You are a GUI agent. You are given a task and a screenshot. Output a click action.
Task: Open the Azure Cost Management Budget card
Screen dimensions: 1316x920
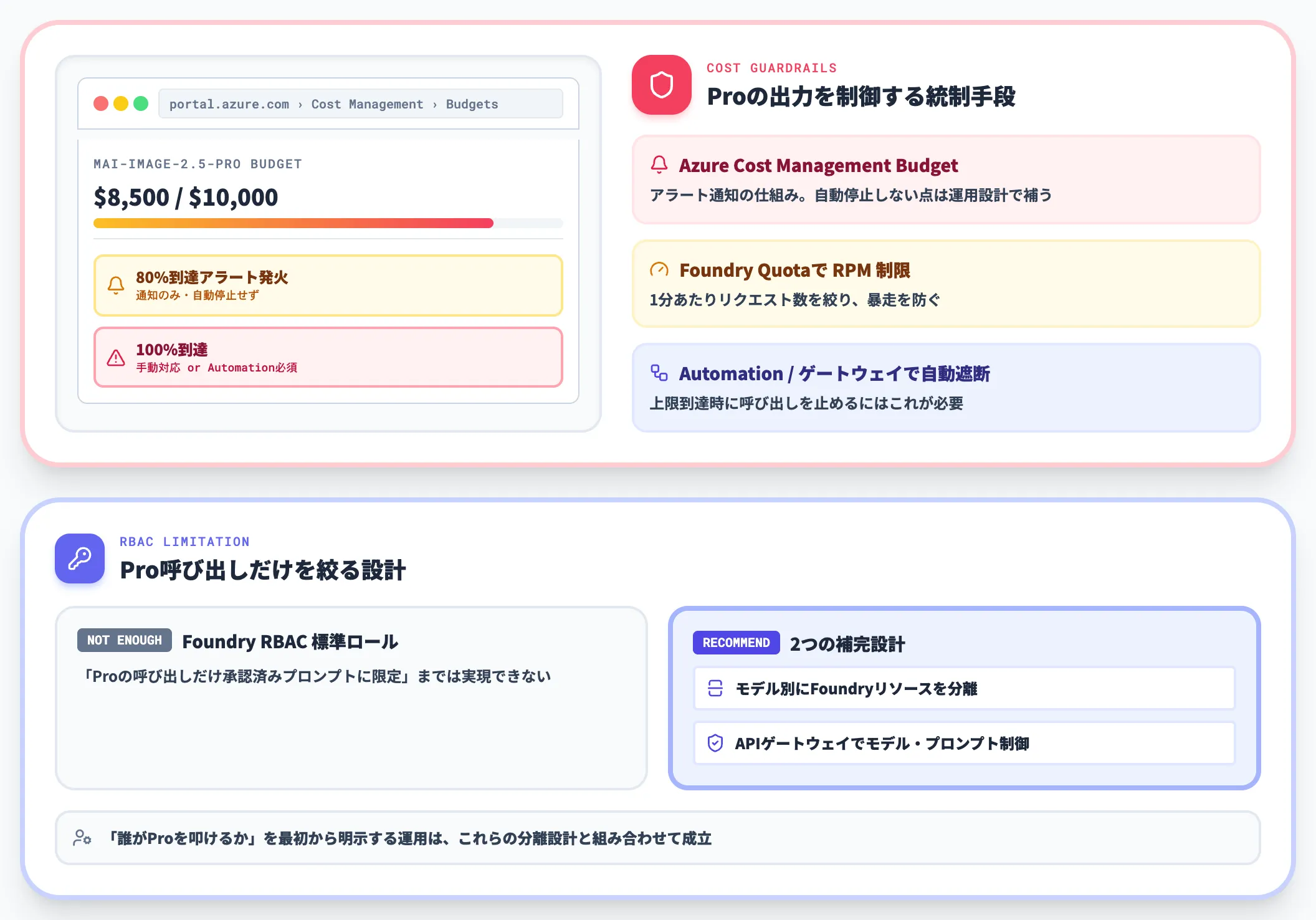coord(946,180)
